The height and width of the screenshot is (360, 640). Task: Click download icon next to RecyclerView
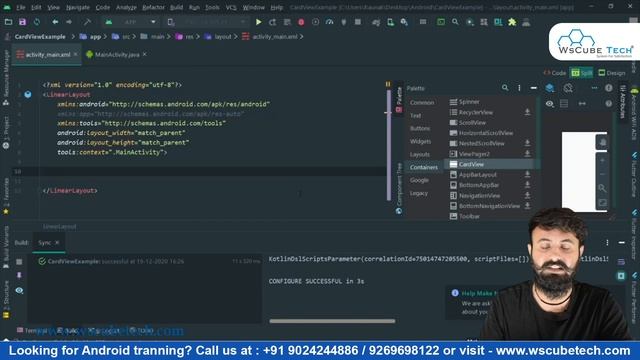pyautogui.click(x=527, y=112)
